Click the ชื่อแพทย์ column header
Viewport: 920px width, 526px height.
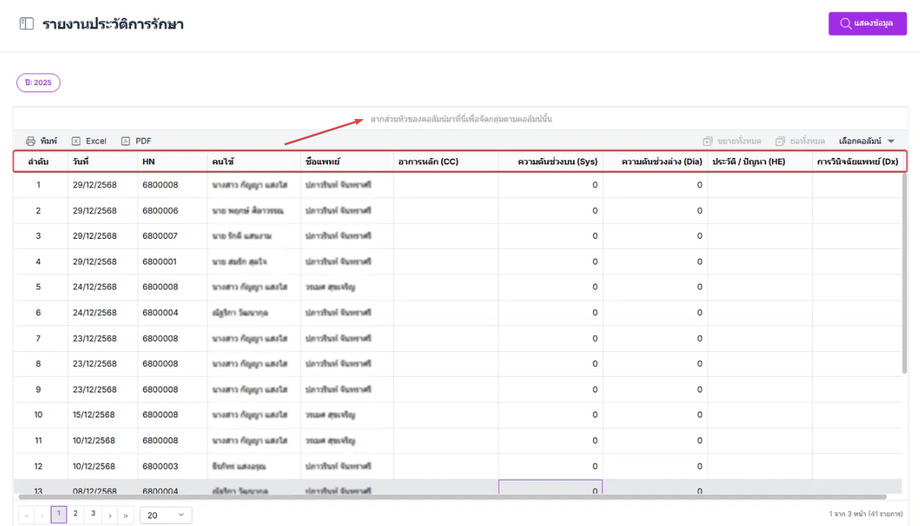coord(324,161)
